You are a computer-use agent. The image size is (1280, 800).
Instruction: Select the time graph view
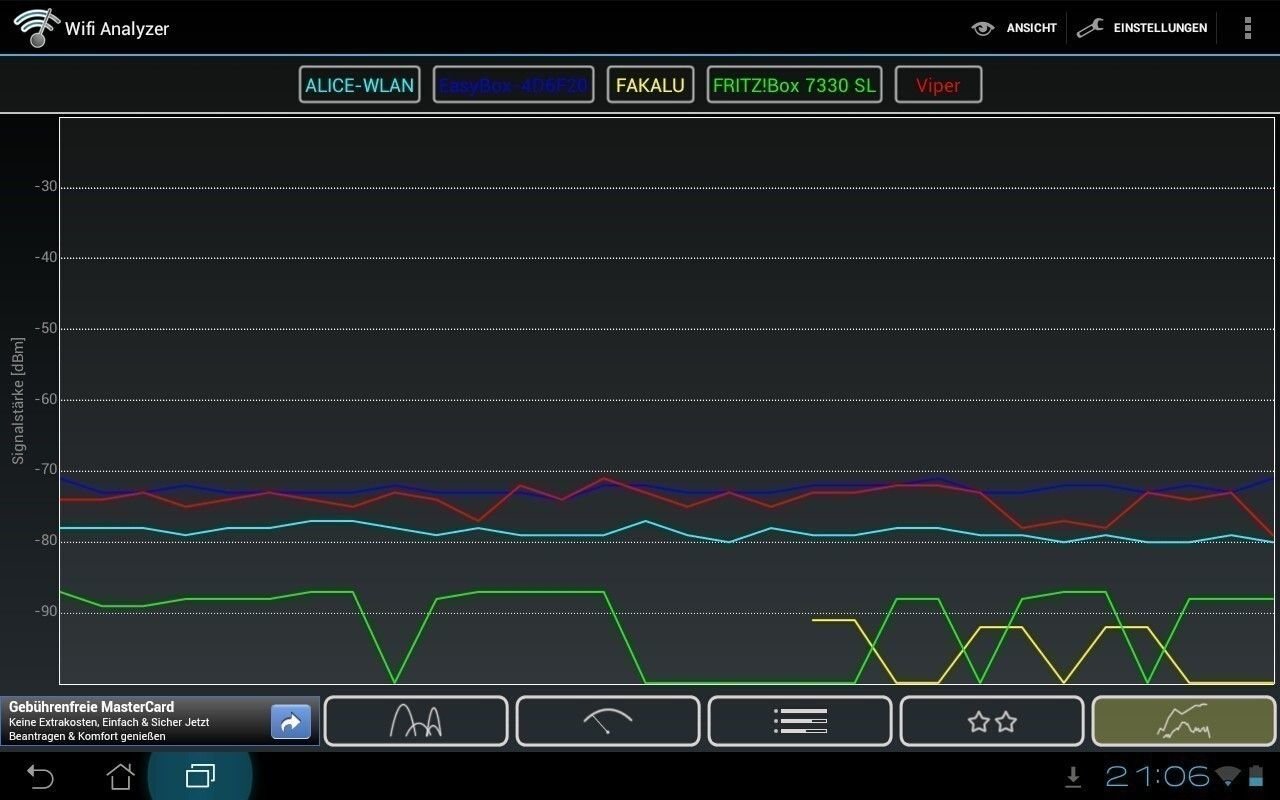coord(1184,721)
